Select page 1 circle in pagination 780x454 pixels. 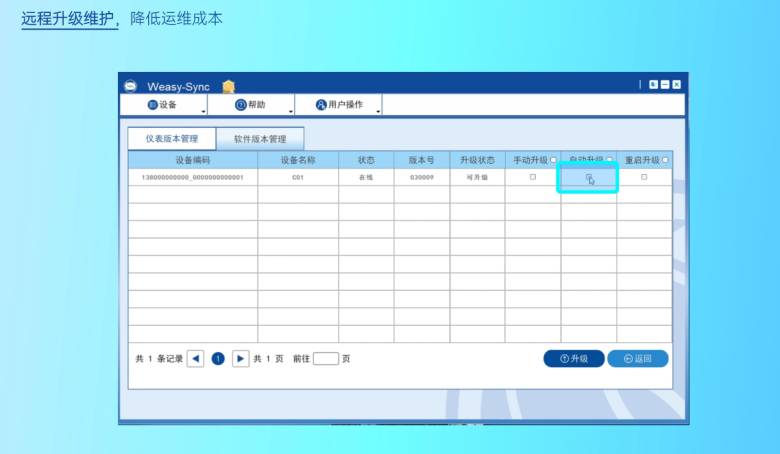pyautogui.click(x=218, y=358)
